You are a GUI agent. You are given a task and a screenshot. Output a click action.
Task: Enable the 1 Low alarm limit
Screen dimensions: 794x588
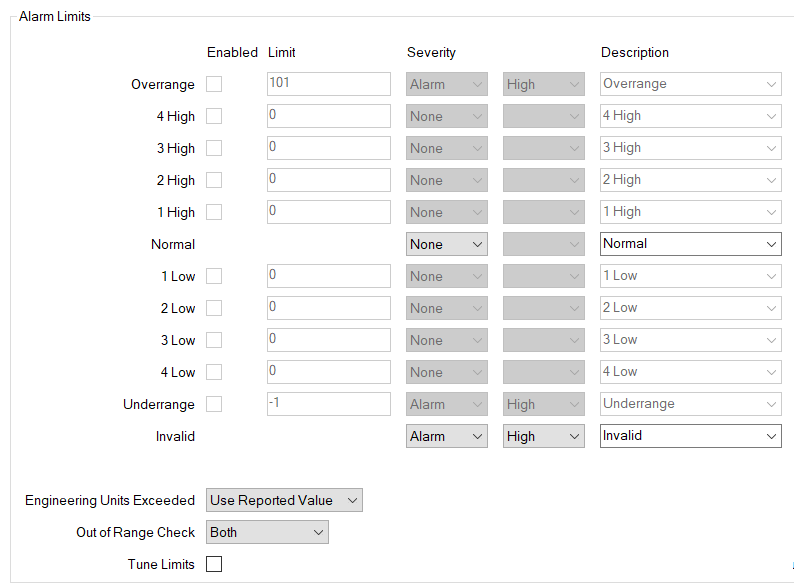pos(214,276)
